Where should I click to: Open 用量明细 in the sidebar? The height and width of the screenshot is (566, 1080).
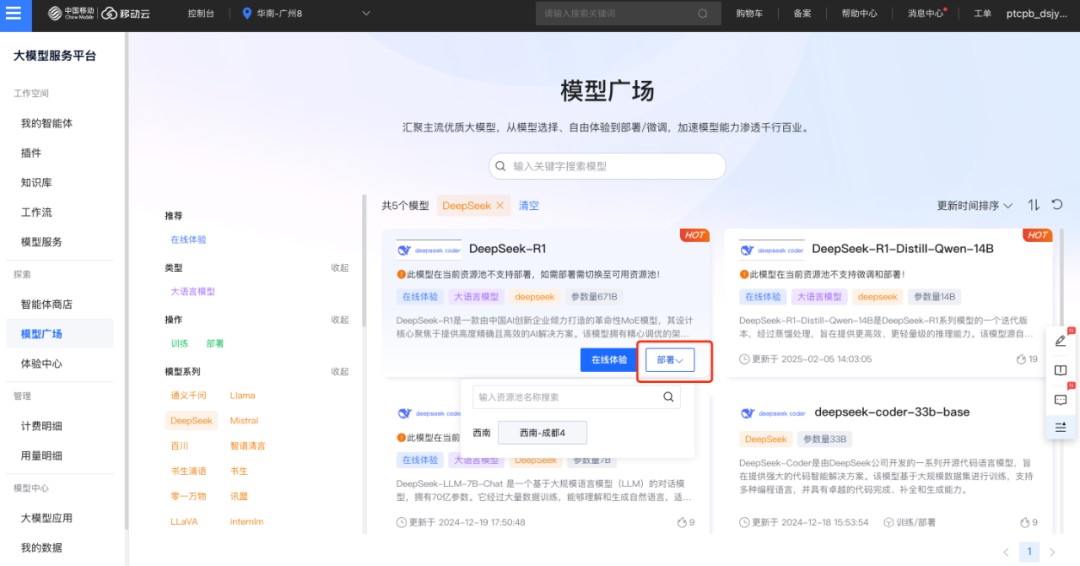[x=41, y=456]
